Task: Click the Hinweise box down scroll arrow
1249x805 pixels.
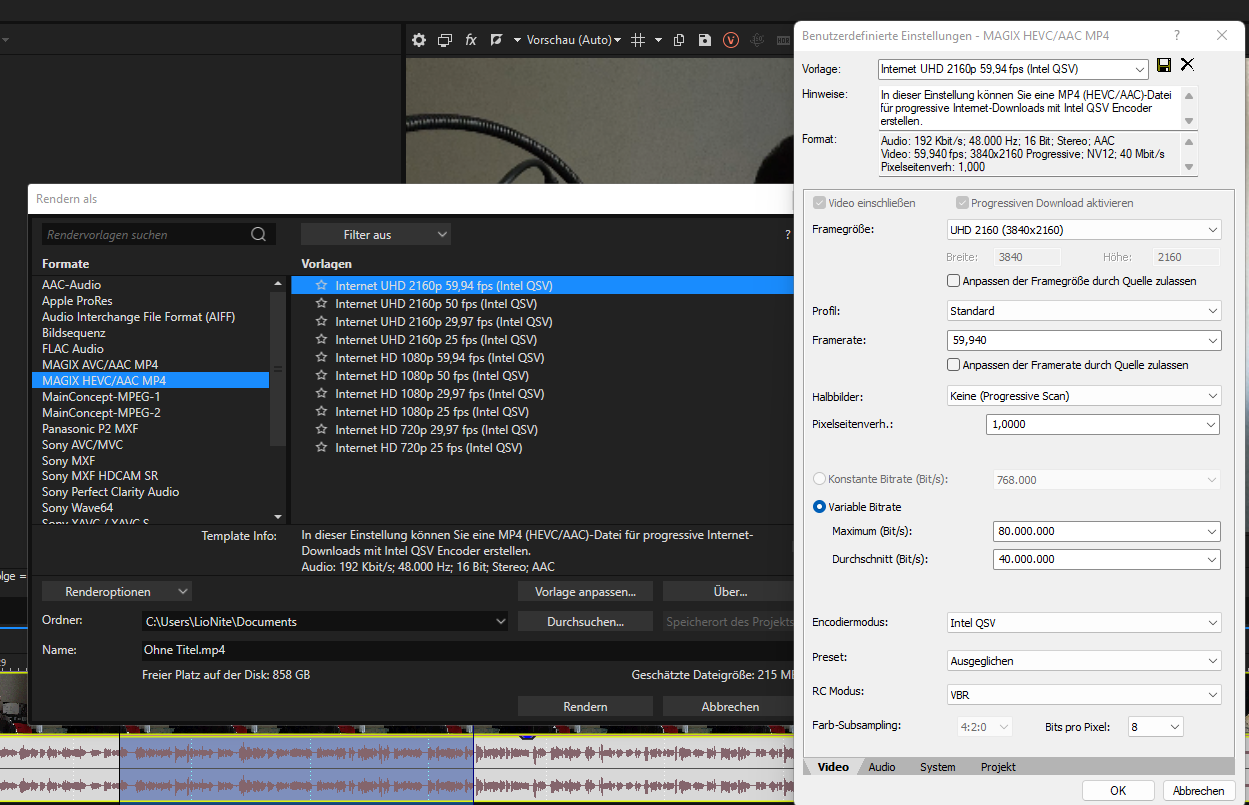Action: click(1189, 121)
